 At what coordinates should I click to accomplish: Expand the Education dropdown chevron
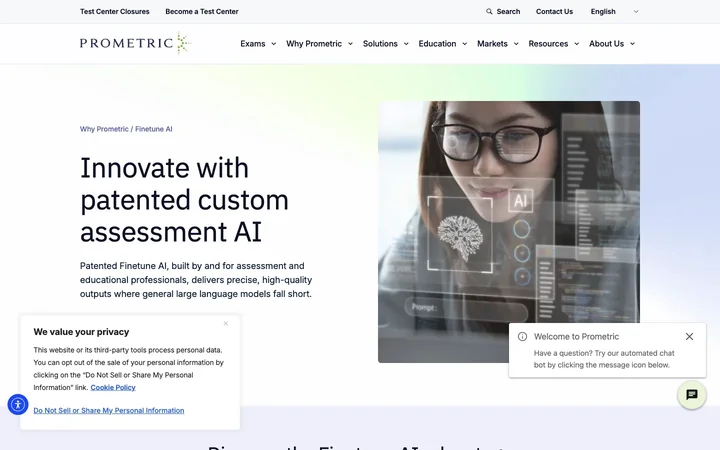[465, 44]
